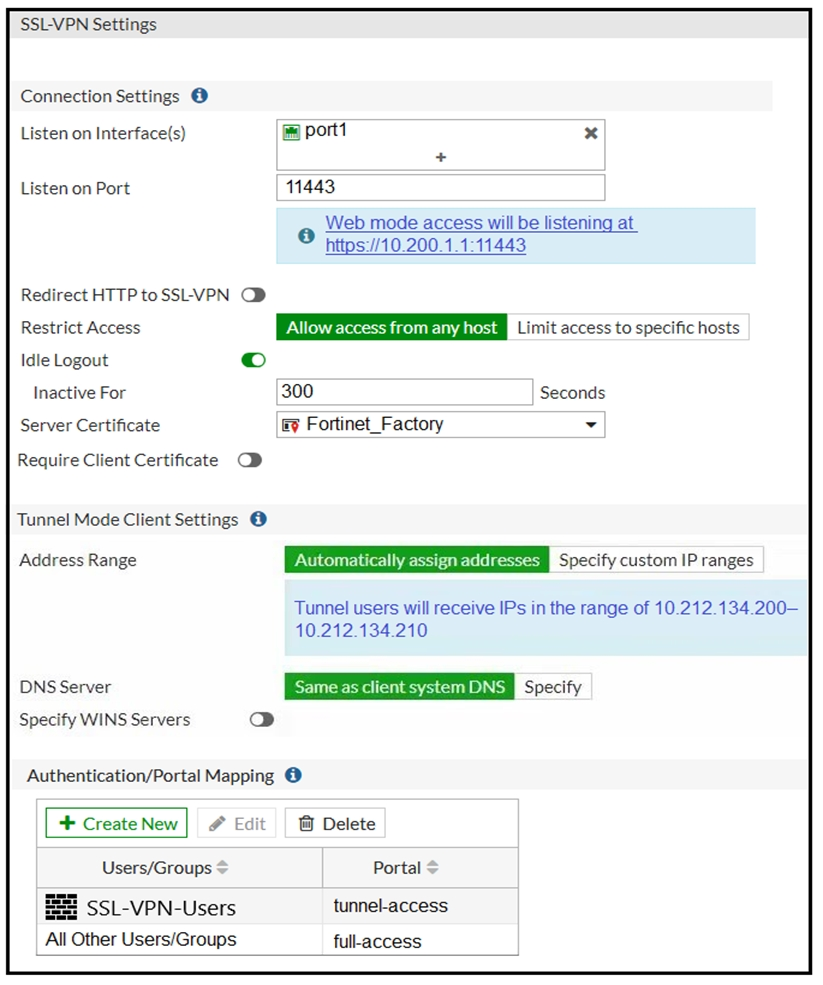Viewport: 823px width, 985px height.
Task: Enable Specify WINS Servers toggle
Action: coord(261,719)
